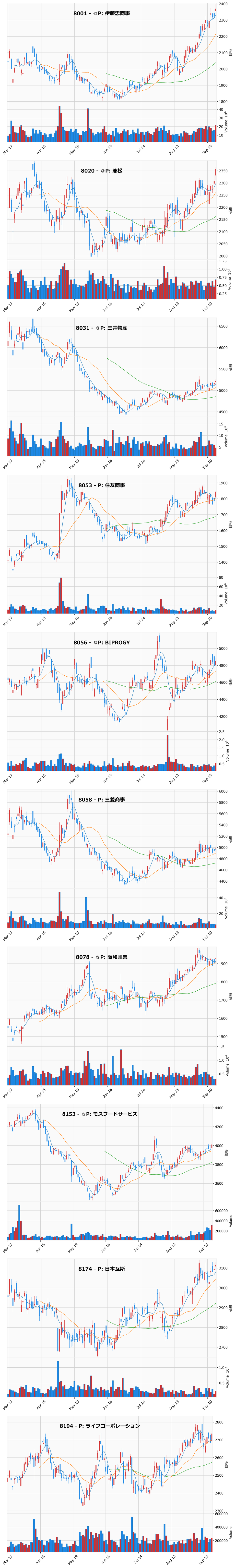Click the 2350 price label on the 8020 chart

tap(223, 171)
